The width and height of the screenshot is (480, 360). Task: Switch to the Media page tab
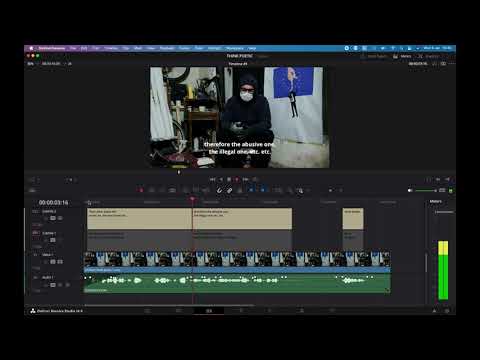(147, 311)
